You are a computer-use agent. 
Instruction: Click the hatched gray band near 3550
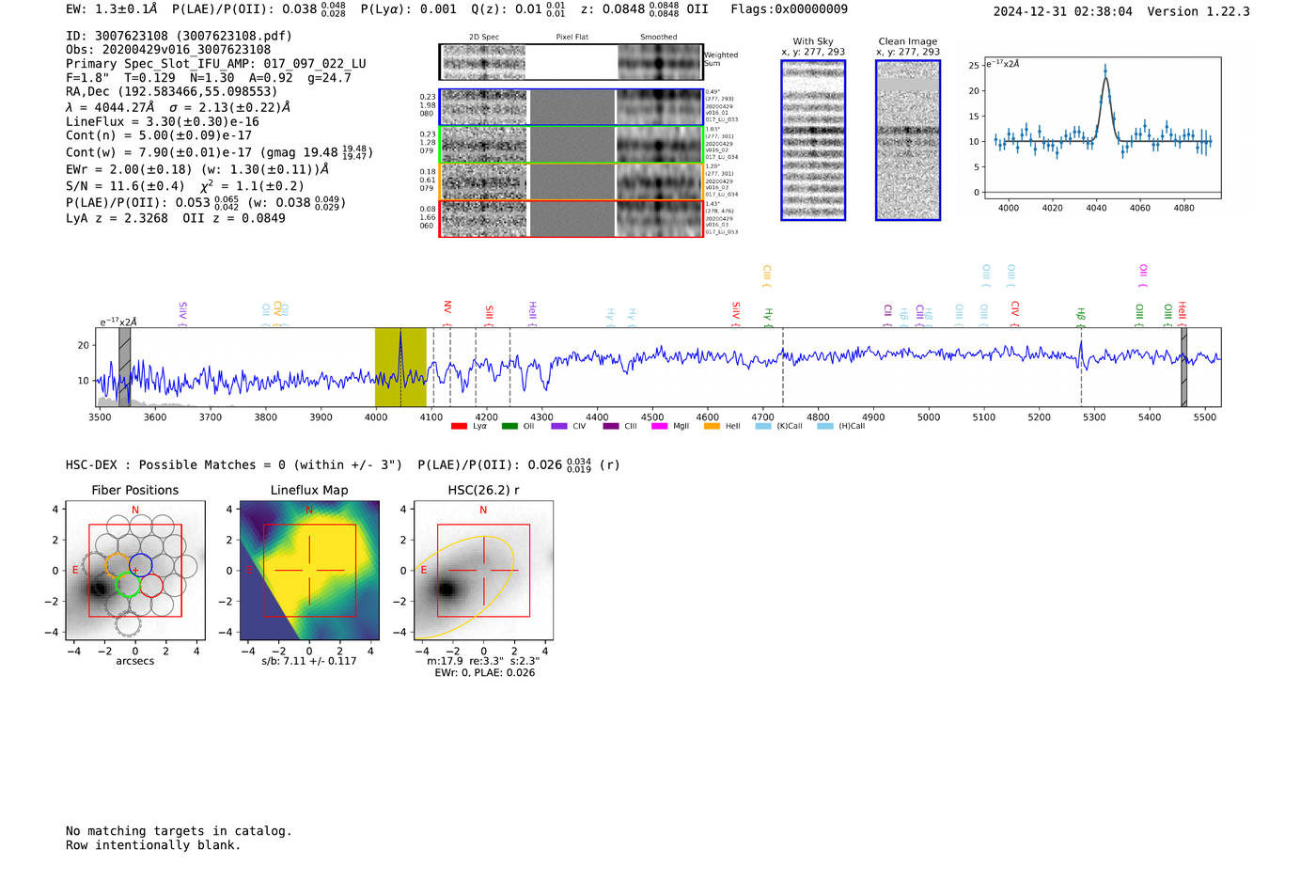tap(124, 368)
